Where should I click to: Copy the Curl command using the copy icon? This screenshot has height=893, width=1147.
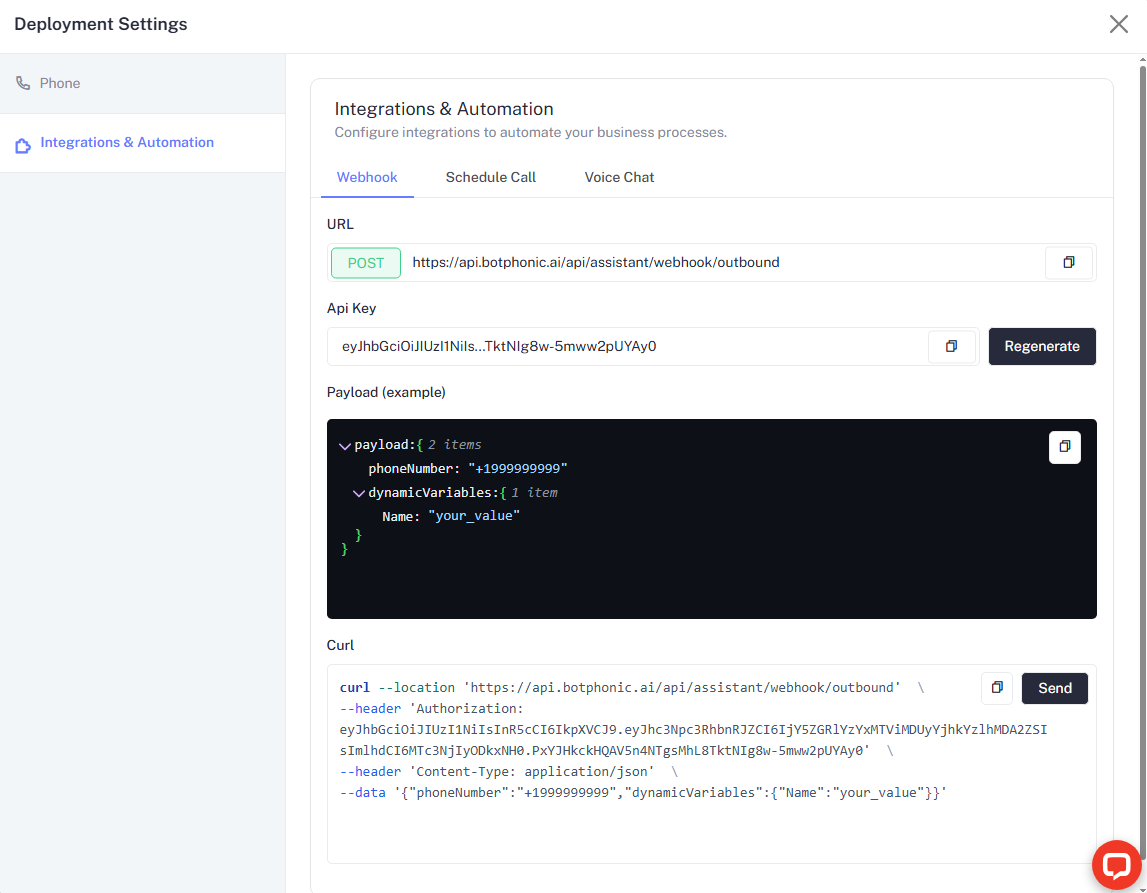[996, 688]
